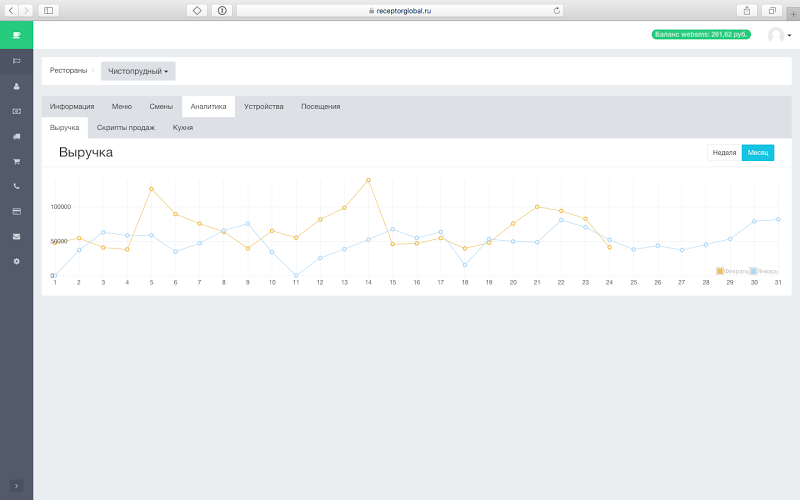Open the user avatar account menu
800x500 pixels.
coord(779,35)
